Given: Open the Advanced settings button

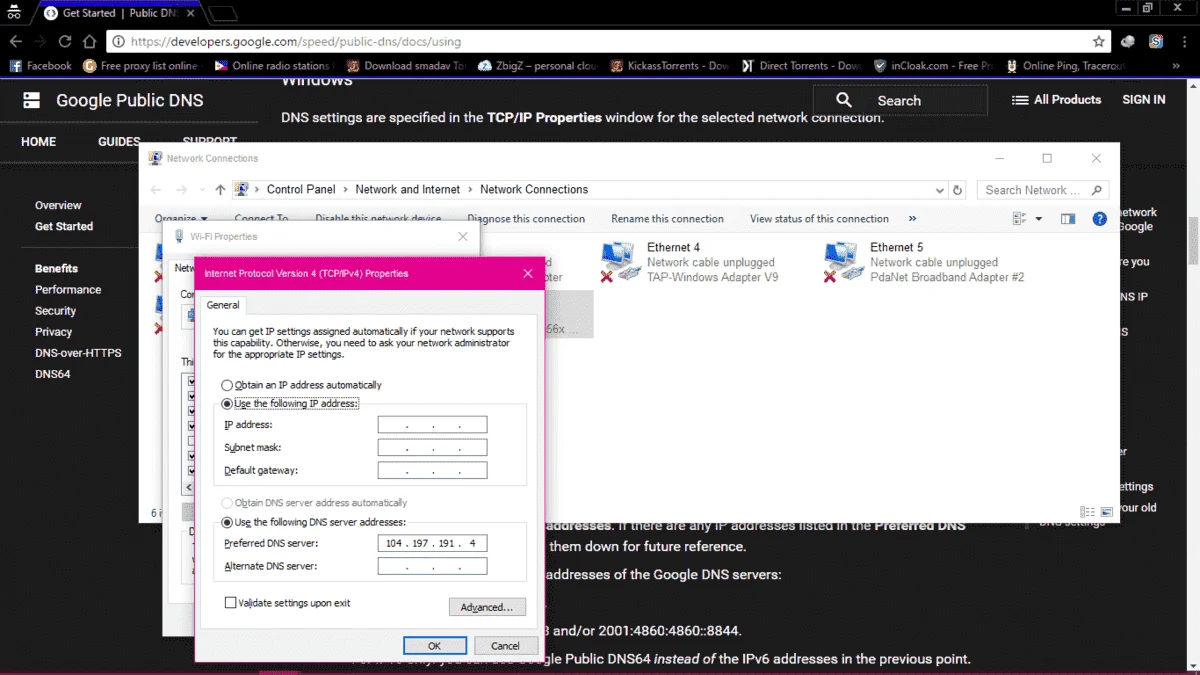Looking at the screenshot, I should pos(487,607).
